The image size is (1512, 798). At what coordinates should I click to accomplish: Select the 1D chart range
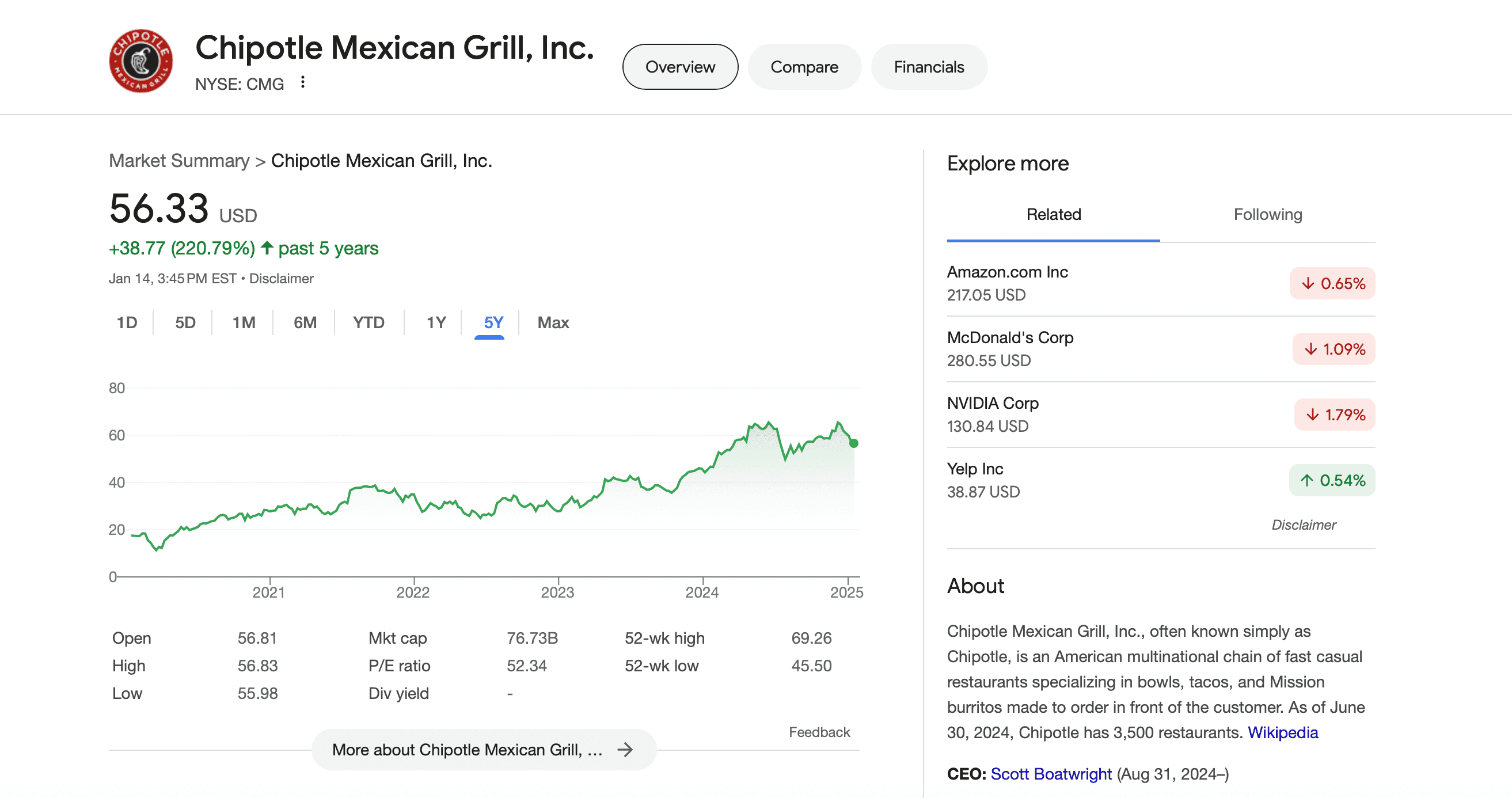[126, 322]
